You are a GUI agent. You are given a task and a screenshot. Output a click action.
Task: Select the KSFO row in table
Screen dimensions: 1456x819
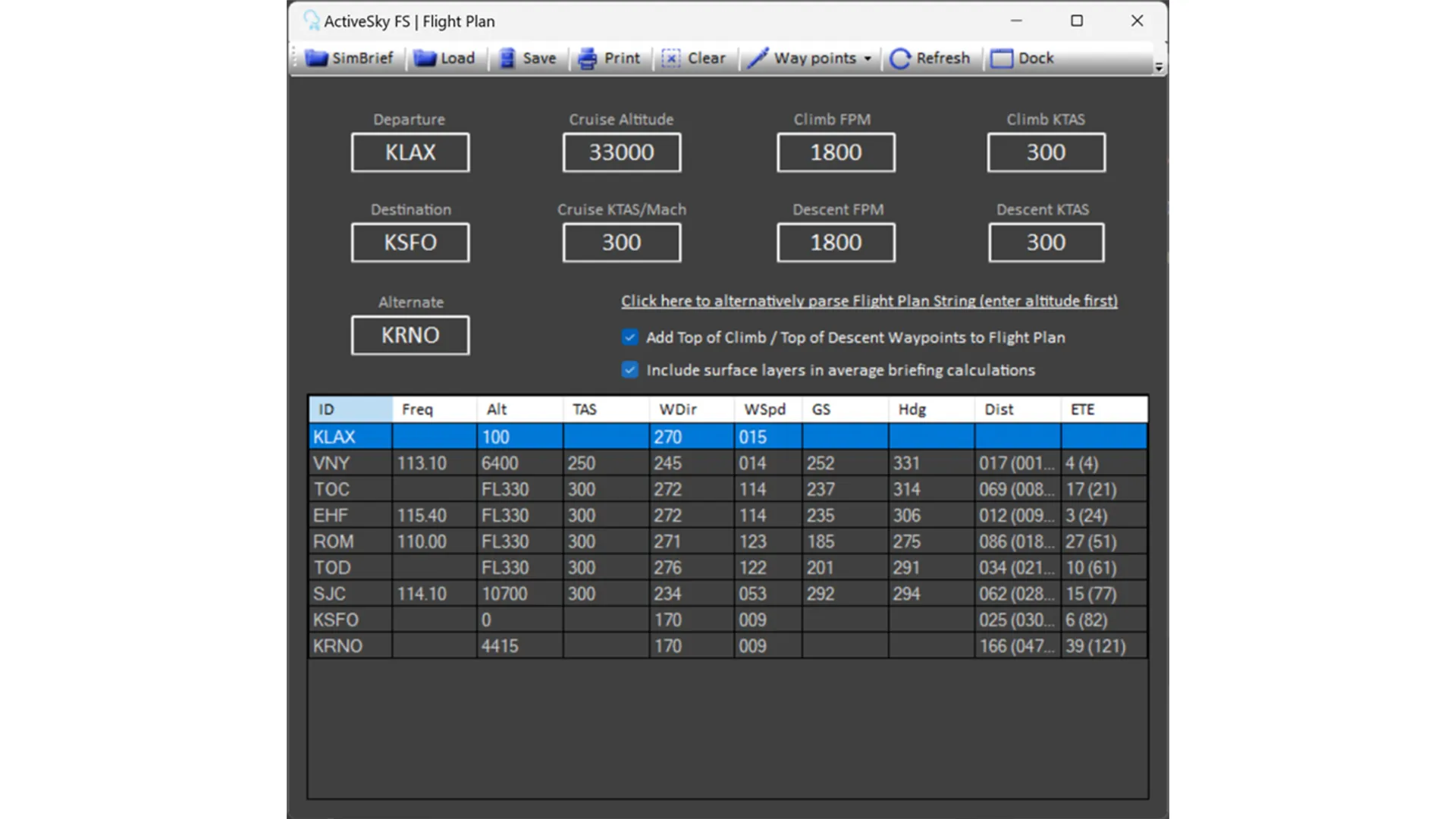[x=728, y=620]
